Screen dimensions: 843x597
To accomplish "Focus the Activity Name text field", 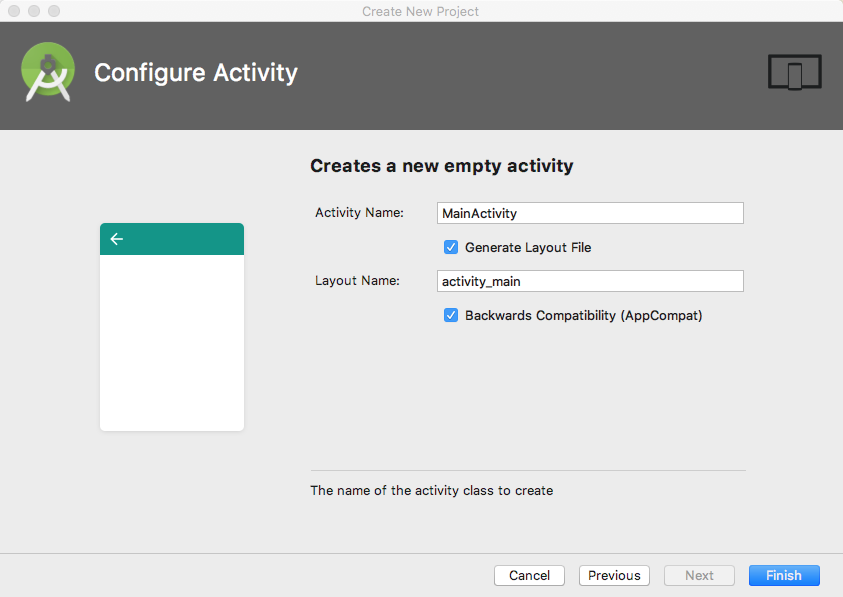I will 590,213.
